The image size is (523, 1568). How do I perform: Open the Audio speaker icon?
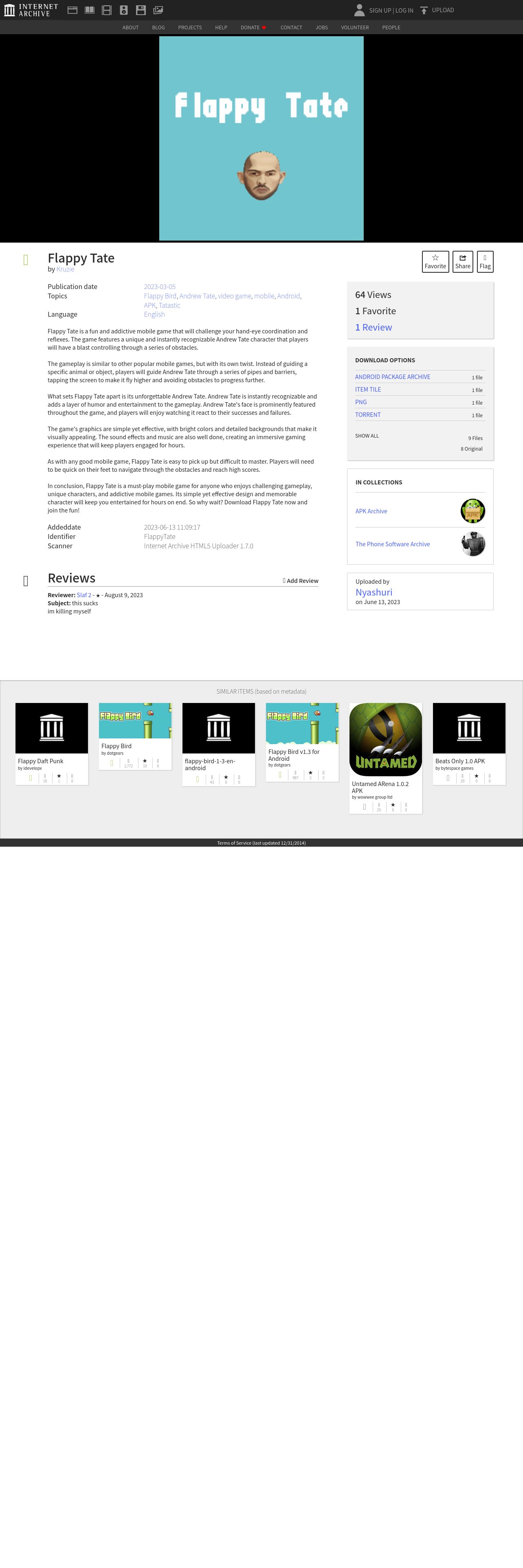click(123, 10)
